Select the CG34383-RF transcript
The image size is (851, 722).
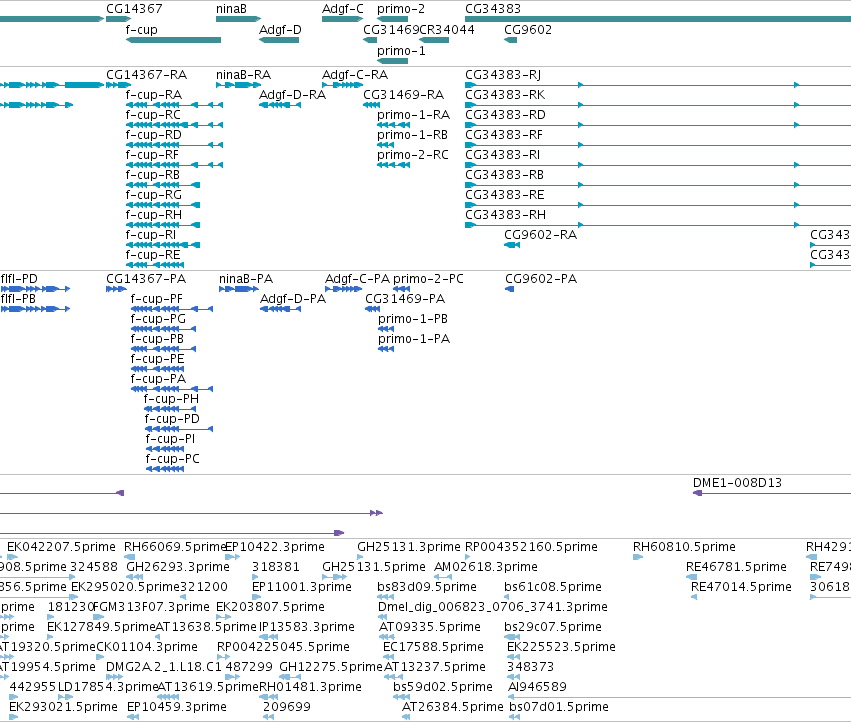(x=658, y=145)
